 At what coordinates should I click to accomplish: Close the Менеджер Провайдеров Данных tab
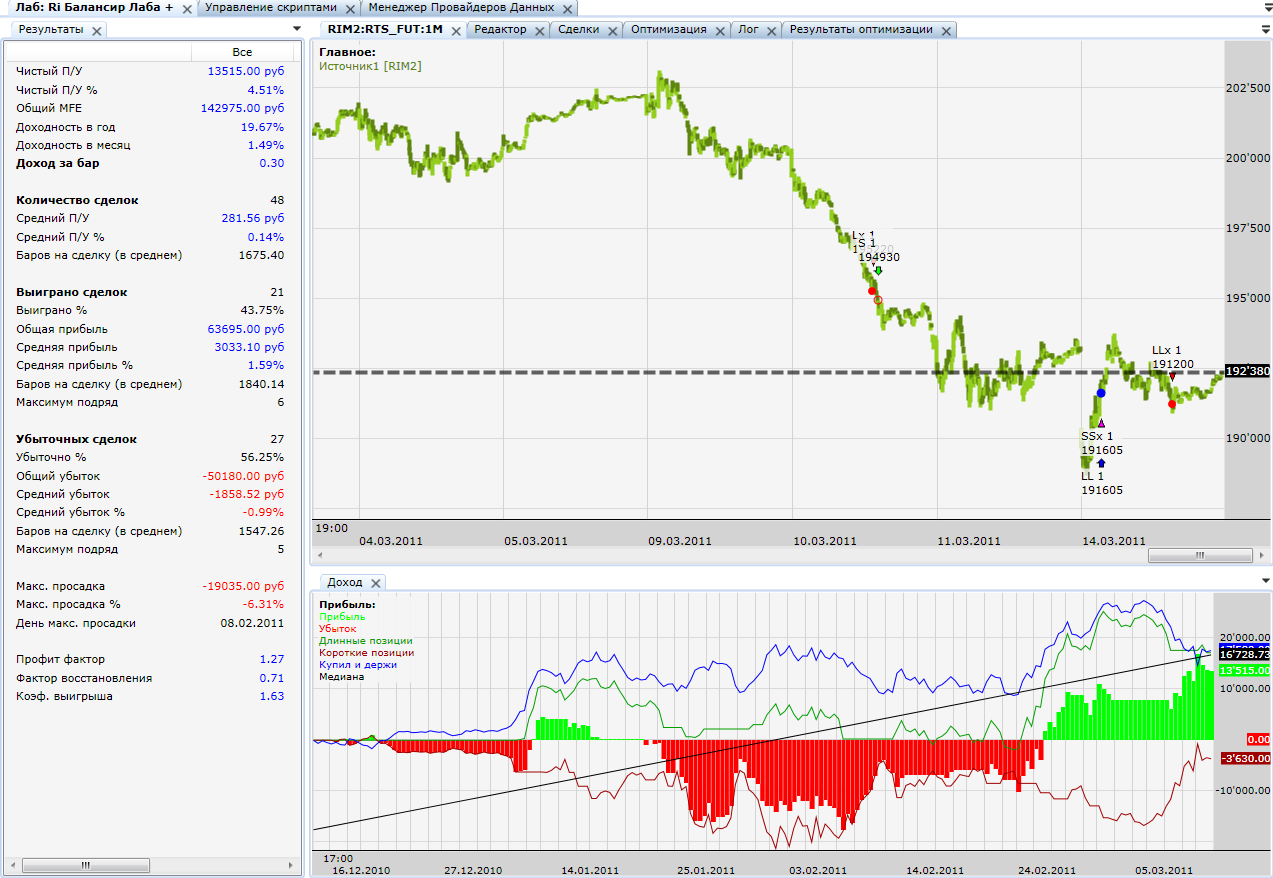569,8
